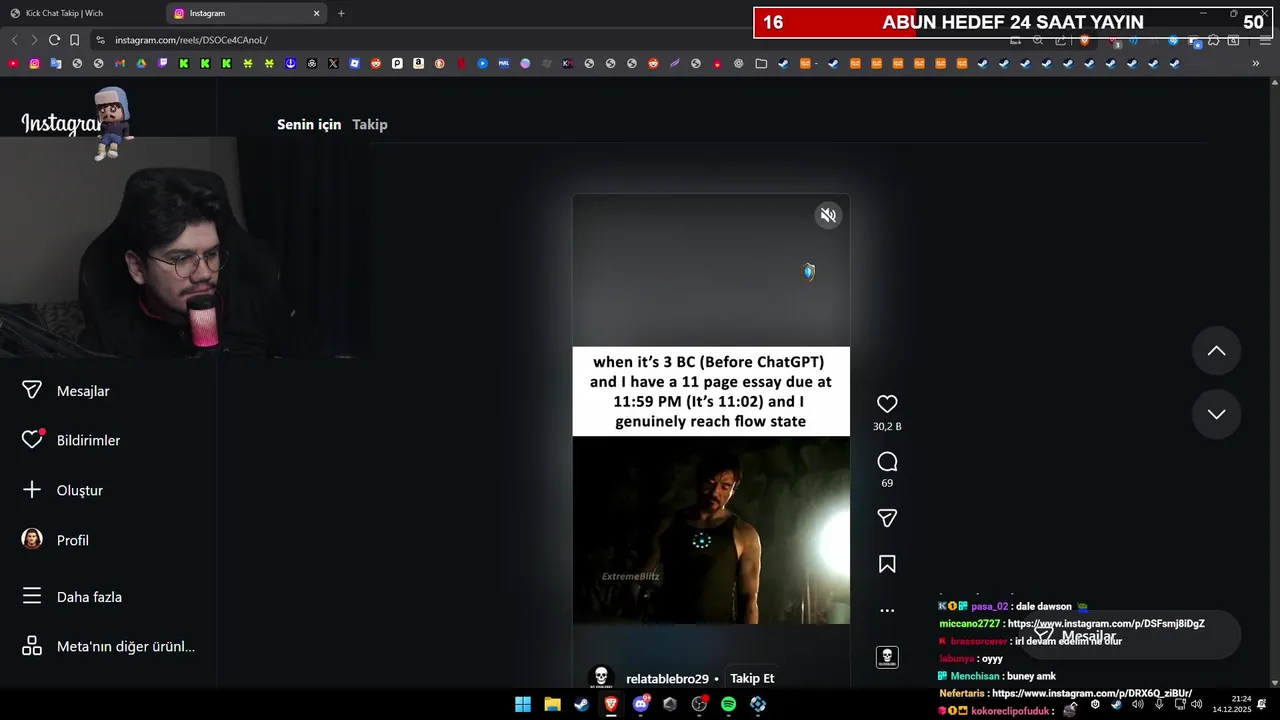The image size is (1280, 720).
Task: Open X (Twitter) bookmark
Action: click(333, 63)
